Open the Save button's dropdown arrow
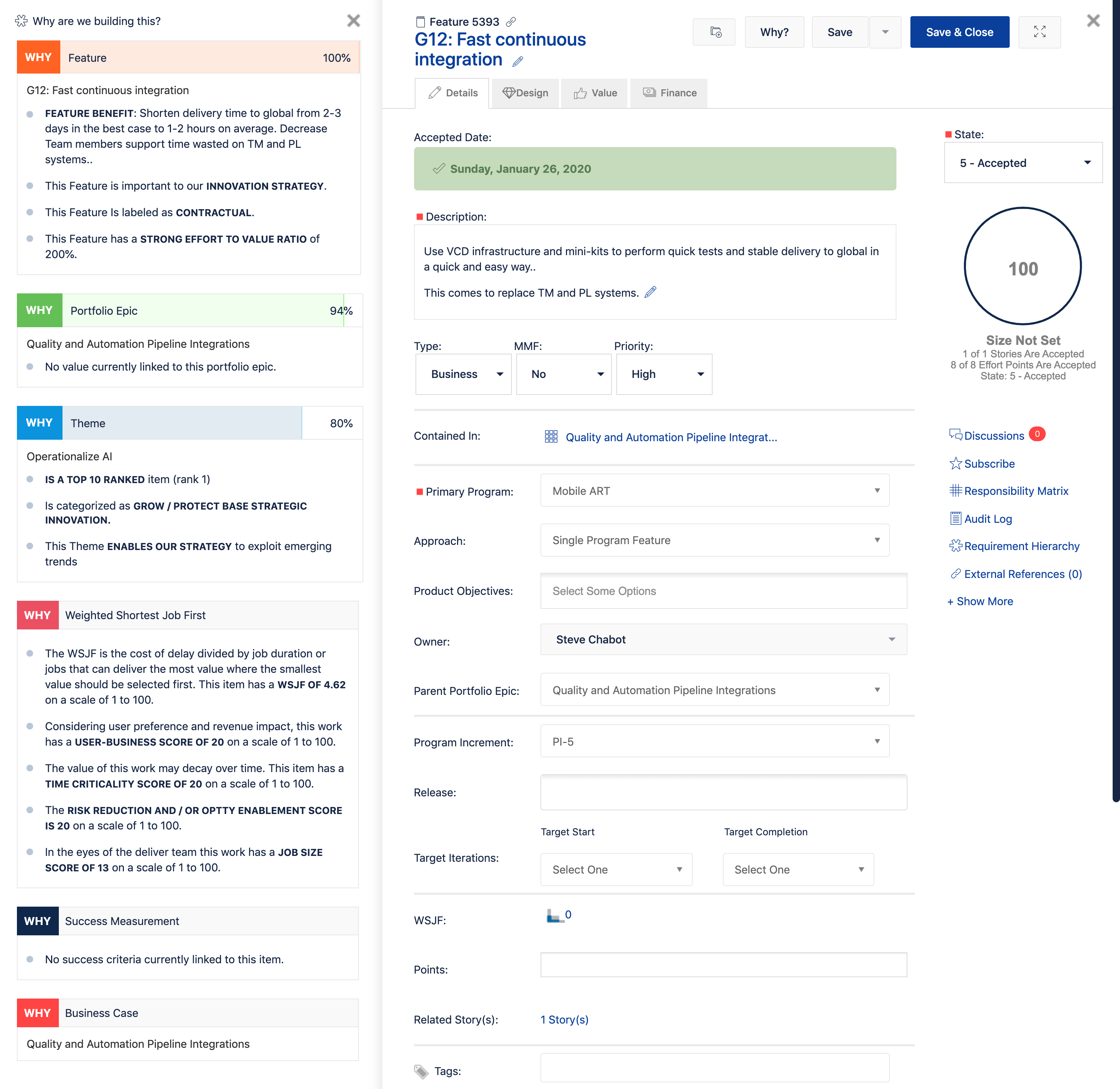Image resolution: width=1120 pixels, height=1089 pixels. pos(885,32)
